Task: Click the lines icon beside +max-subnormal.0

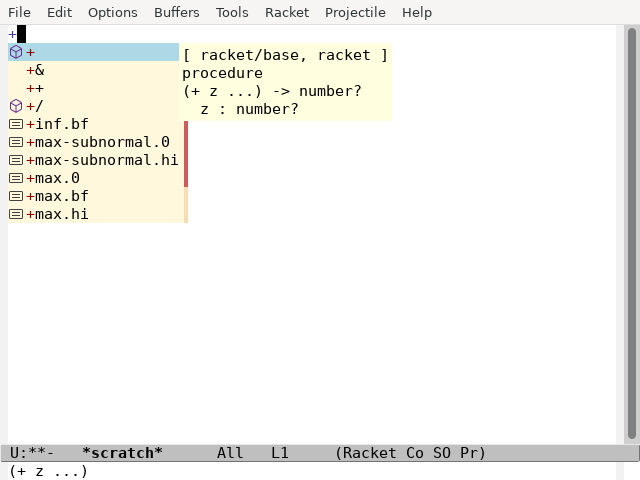Action: tap(16, 142)
